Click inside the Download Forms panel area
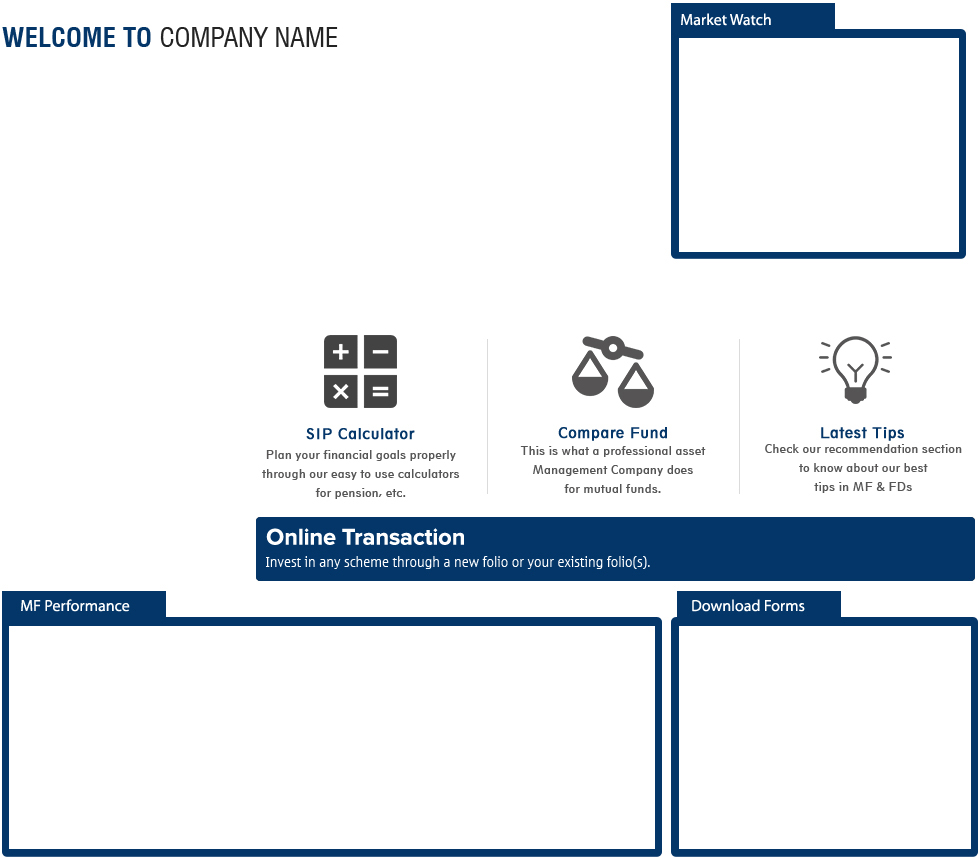The width and height of the screenshot is (980, 858). point(824,737)
